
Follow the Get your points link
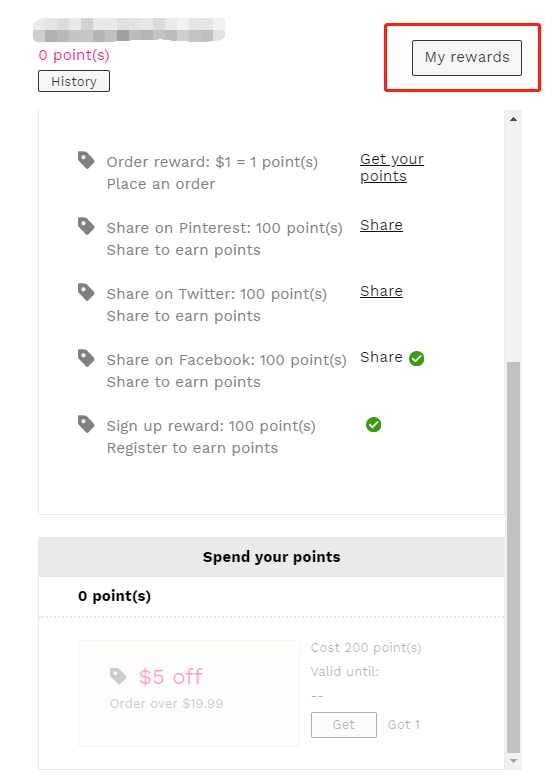pos(392,167)
